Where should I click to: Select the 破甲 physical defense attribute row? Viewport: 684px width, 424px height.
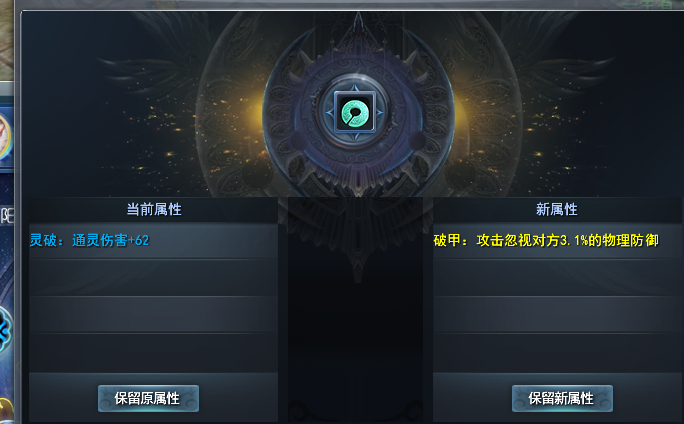(557, 241)
